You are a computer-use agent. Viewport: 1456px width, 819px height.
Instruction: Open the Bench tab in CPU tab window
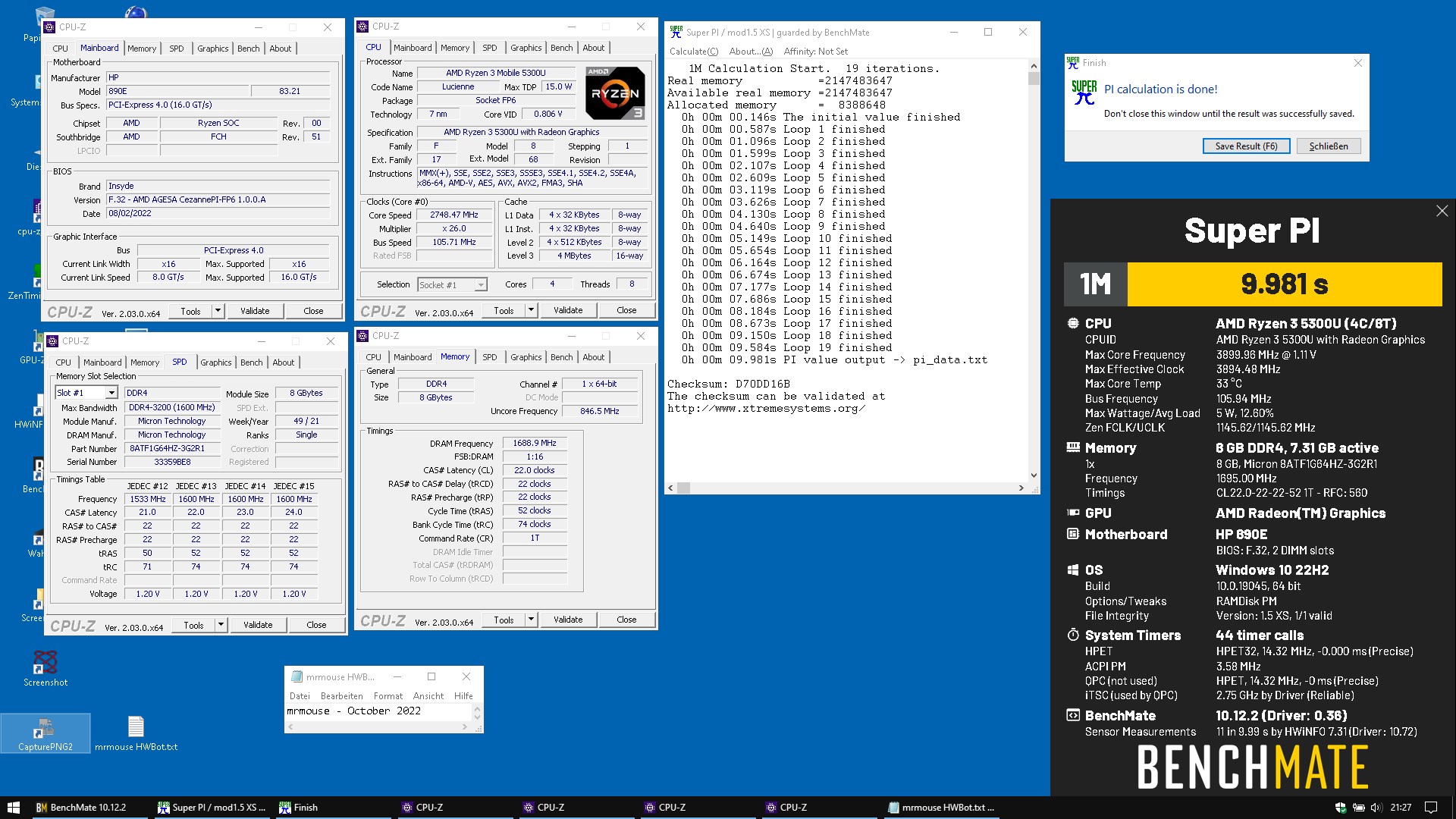561,48
